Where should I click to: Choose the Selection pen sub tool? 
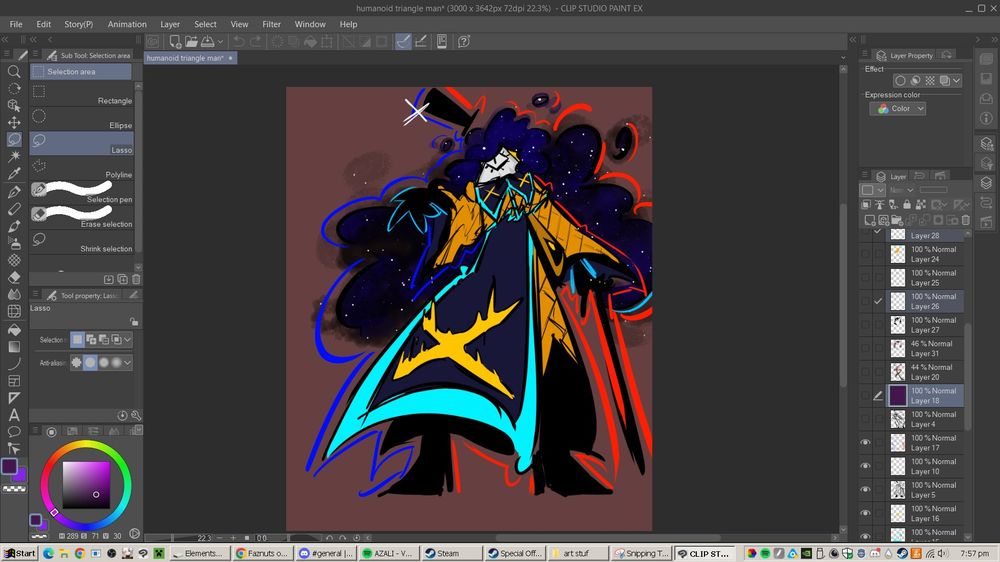pyautogui.click(x=82, y=193)
